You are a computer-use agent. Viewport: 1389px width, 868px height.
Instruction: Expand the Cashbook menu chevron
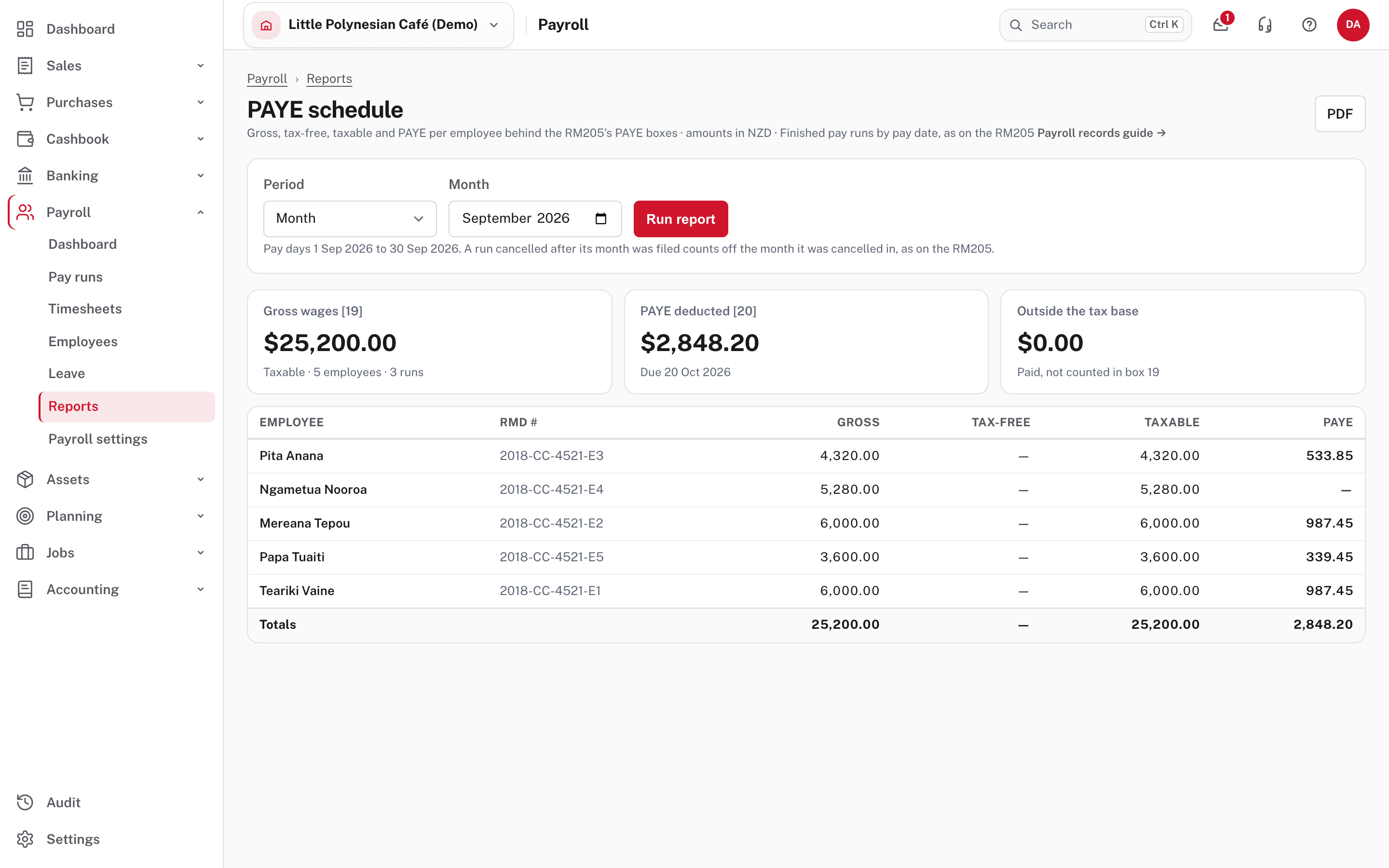click(200, 139)
